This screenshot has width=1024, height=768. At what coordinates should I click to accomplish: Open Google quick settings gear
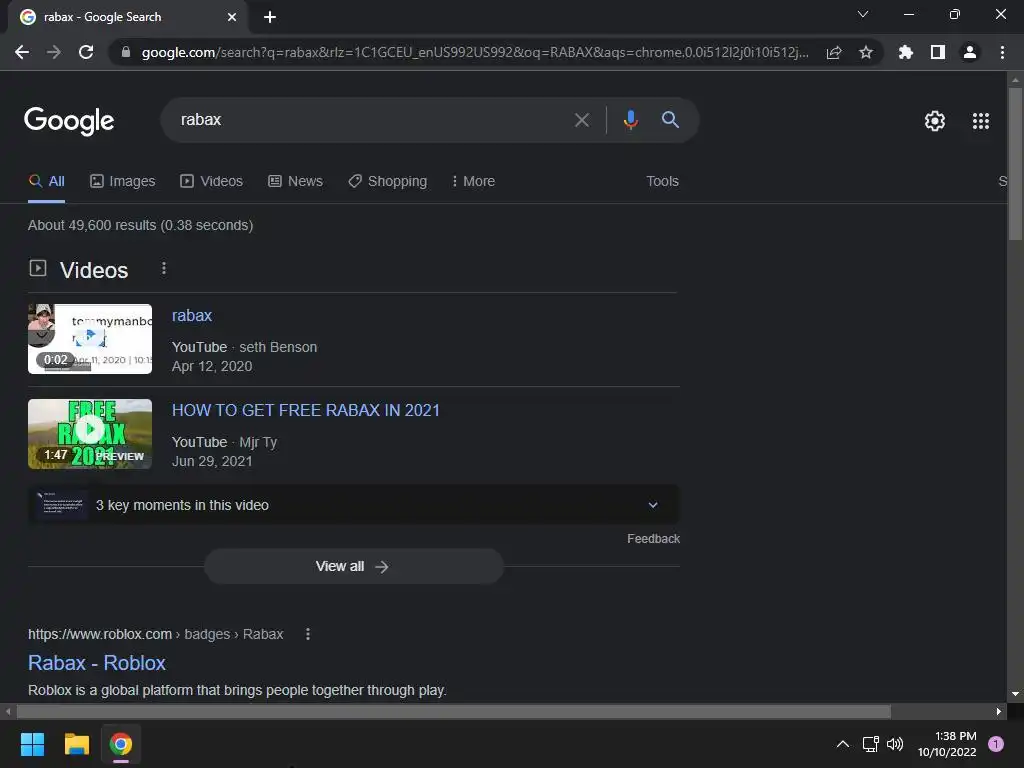[x=935, y=121]
